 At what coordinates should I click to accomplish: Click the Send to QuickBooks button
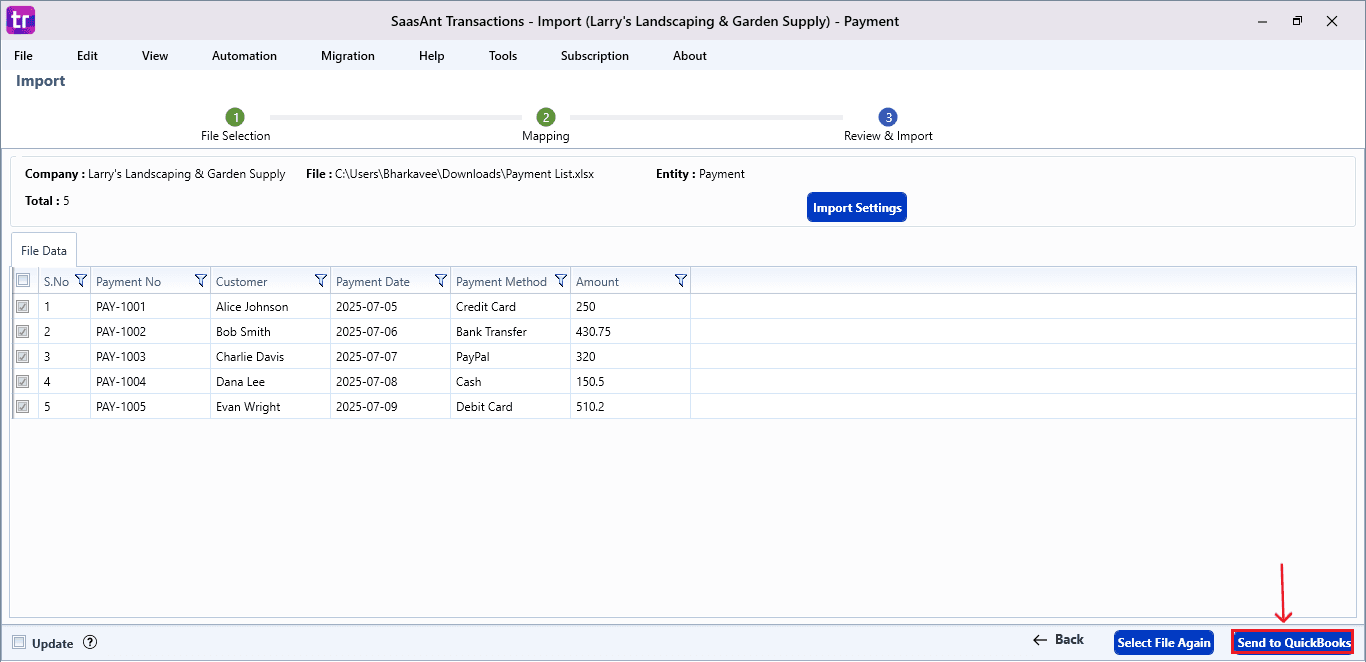coord(1292,642)
